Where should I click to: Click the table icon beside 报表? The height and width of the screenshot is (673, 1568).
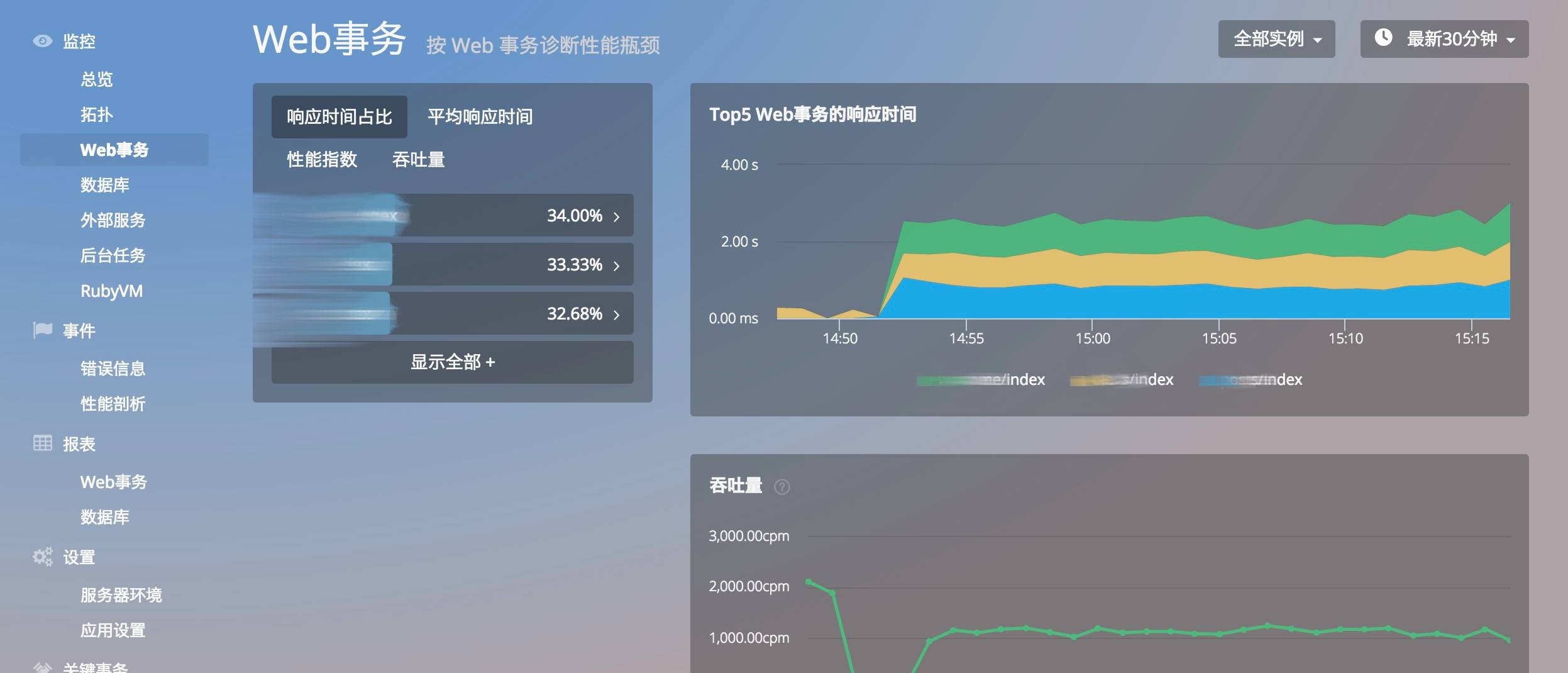42,443
